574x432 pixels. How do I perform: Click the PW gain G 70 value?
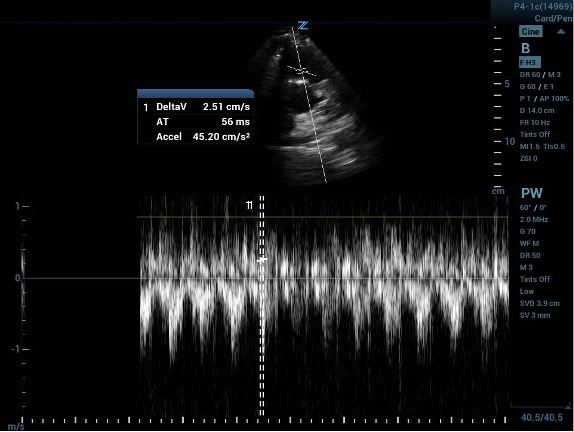pyautogui.click(x=528, y=231)
